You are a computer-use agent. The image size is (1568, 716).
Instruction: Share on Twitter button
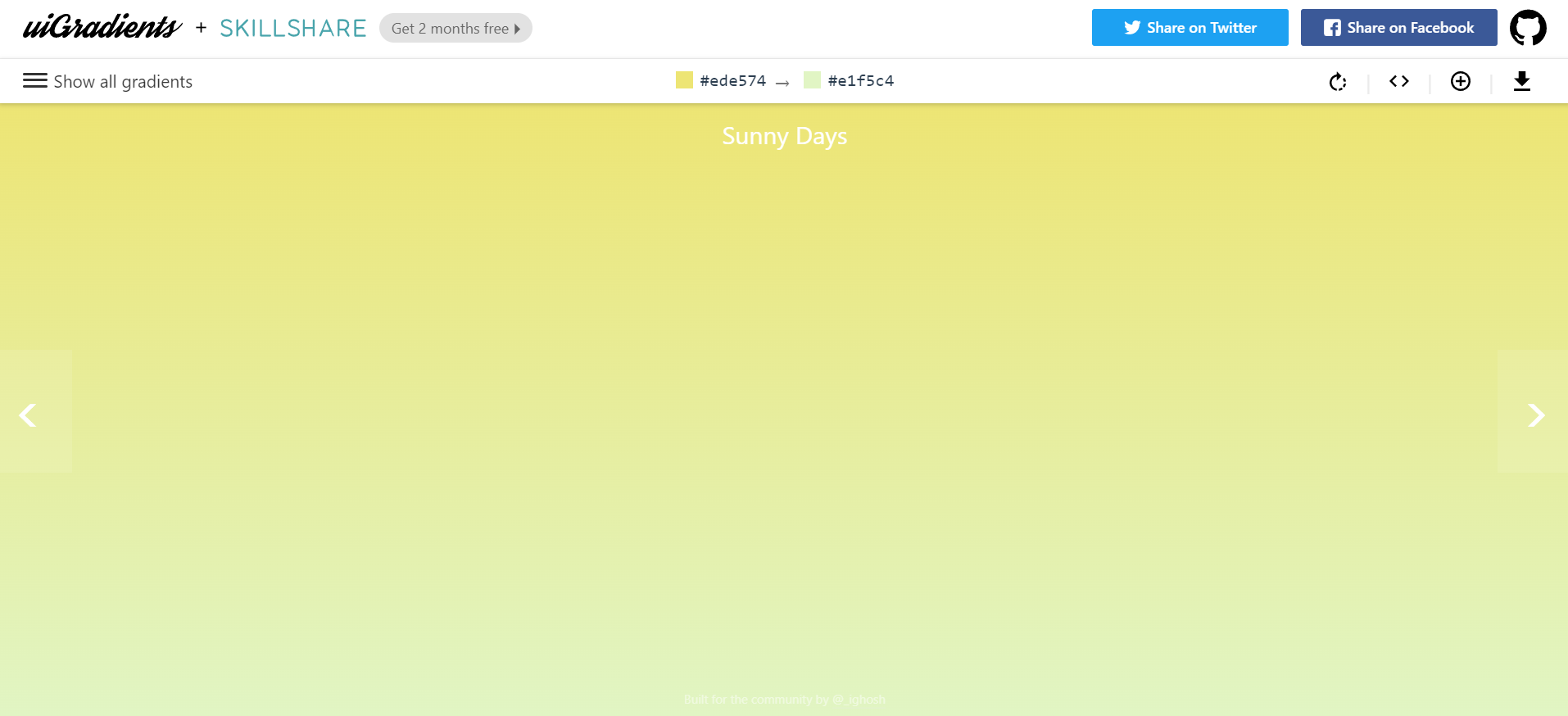[x=1190, y=28]
